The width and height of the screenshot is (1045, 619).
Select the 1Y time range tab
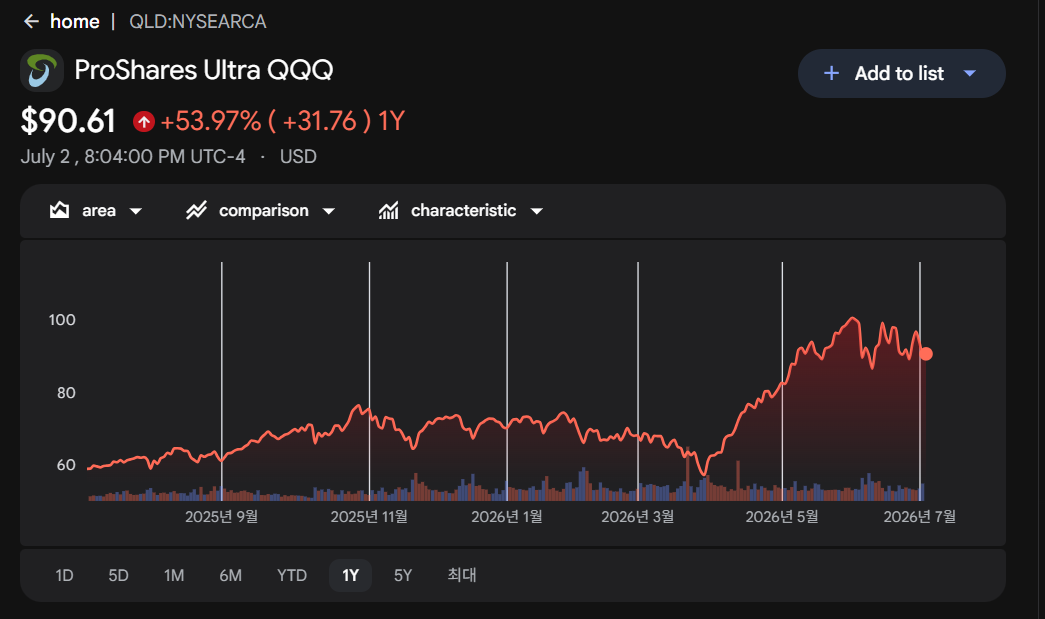click(x=351, y=575)
